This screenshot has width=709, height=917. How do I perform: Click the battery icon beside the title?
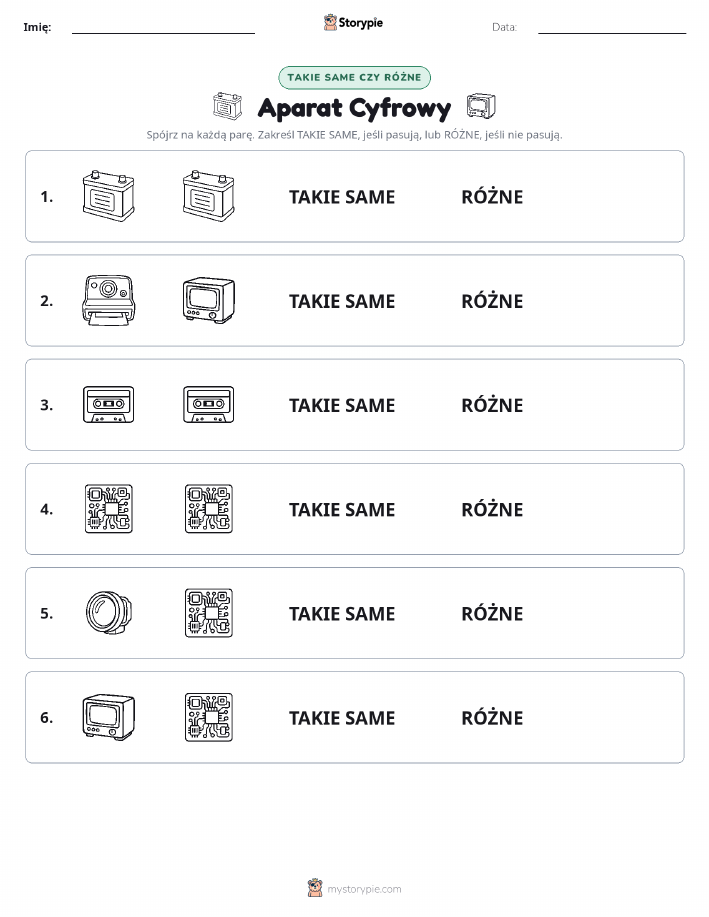coord(227,106)
